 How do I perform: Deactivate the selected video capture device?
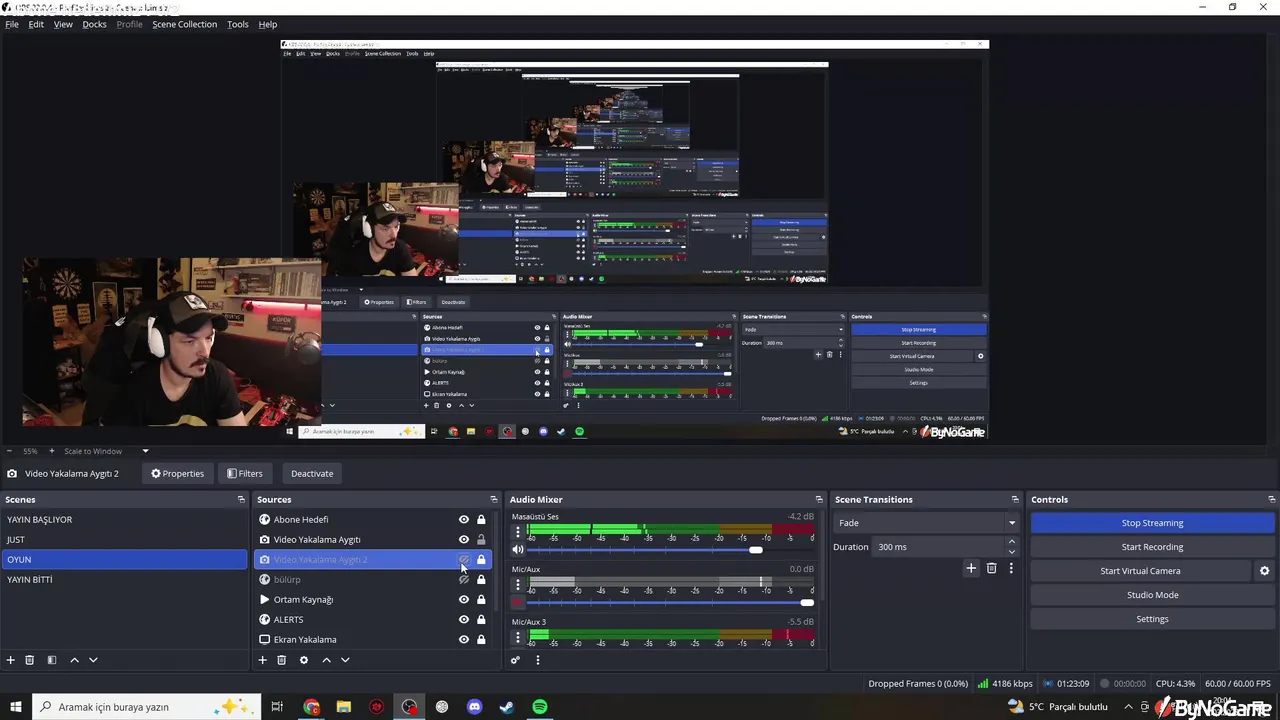(x=312, y=474)
